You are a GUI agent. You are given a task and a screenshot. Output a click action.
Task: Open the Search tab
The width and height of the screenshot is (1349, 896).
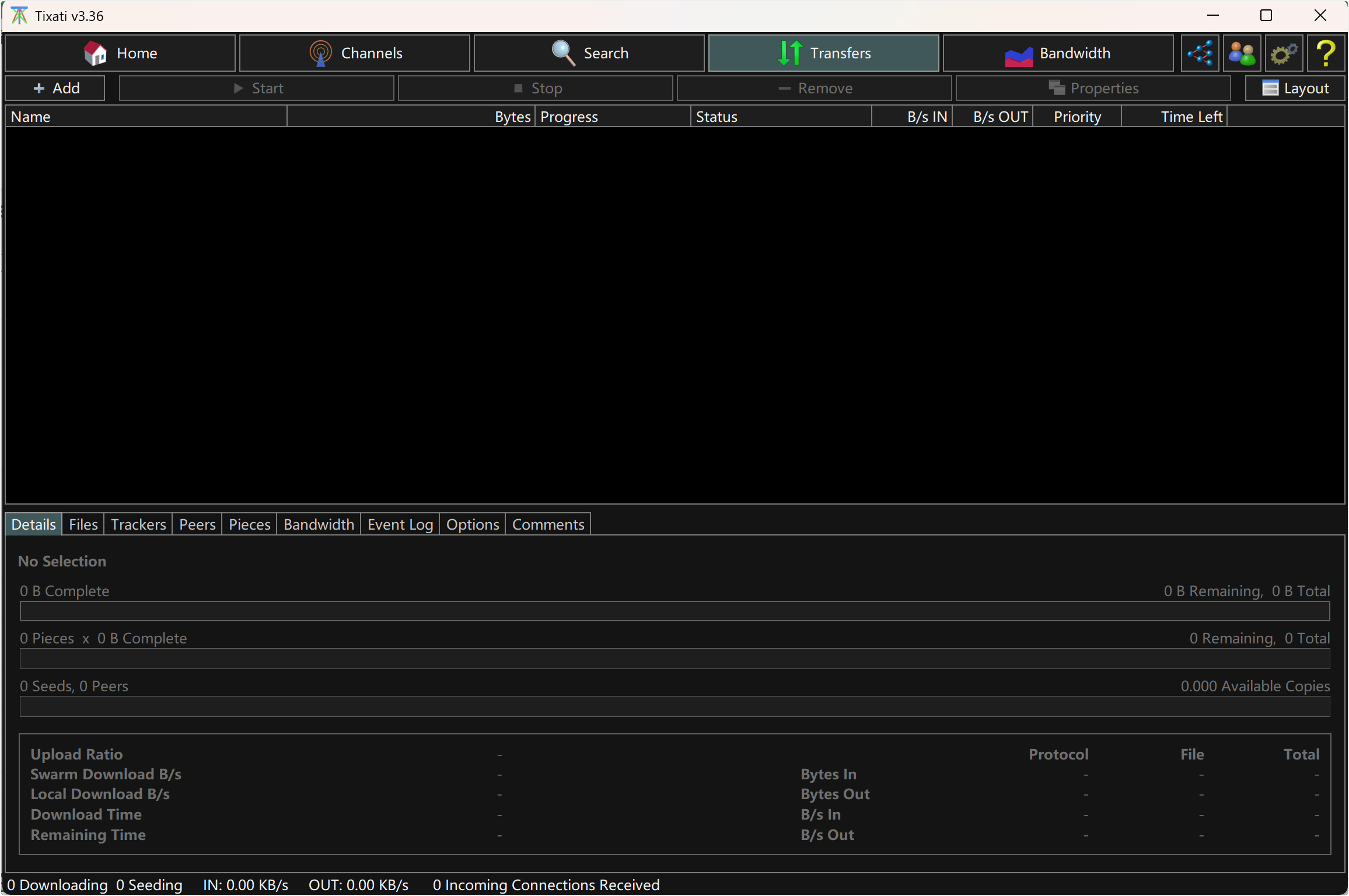click(589, 53)
